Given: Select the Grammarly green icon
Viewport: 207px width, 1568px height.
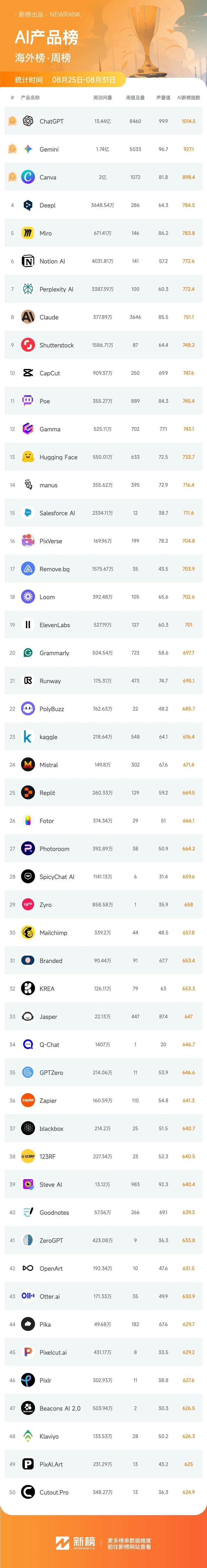Looking at the screenshot, I should [x=28, y=653].
